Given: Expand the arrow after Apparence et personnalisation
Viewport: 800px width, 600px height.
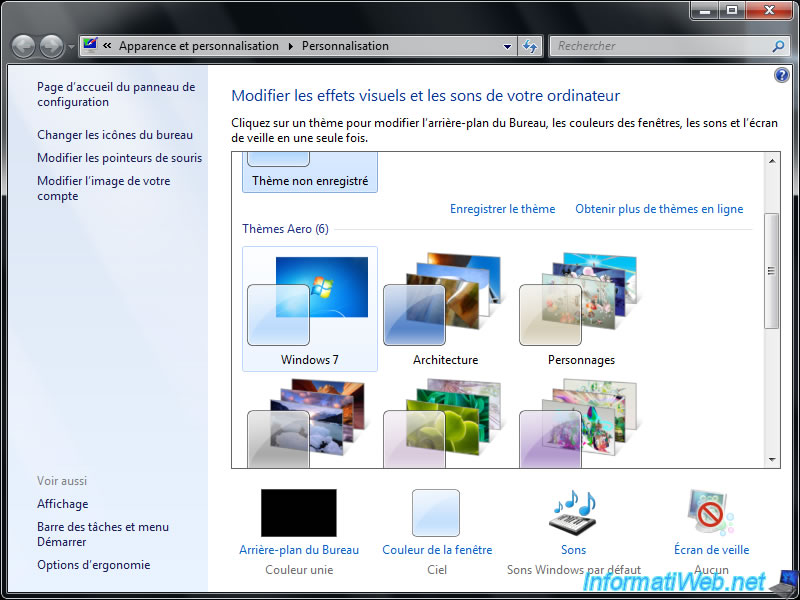Looking at the screenshot, I should (291, 46).
